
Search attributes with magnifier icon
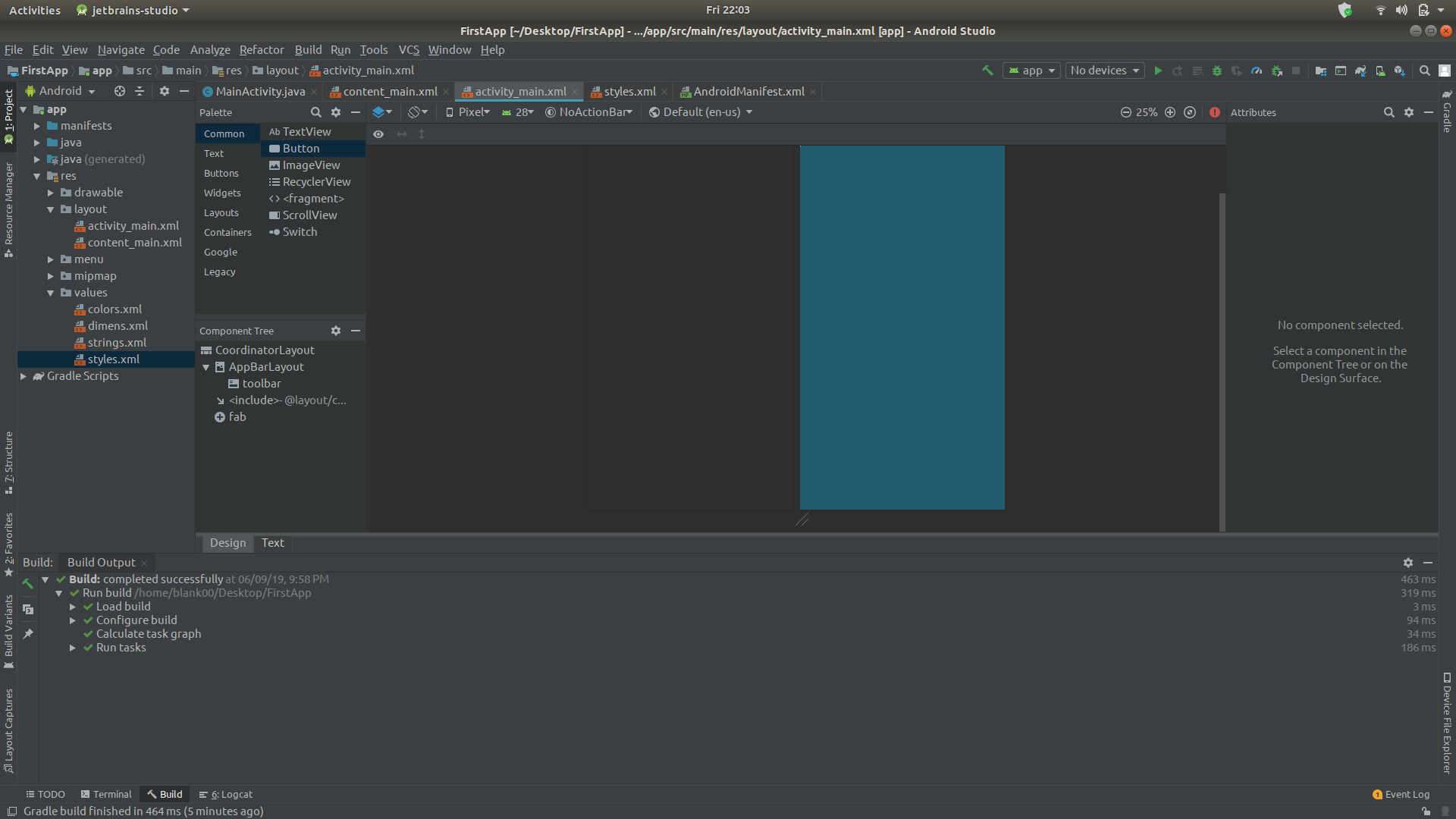coord(1389,112)
